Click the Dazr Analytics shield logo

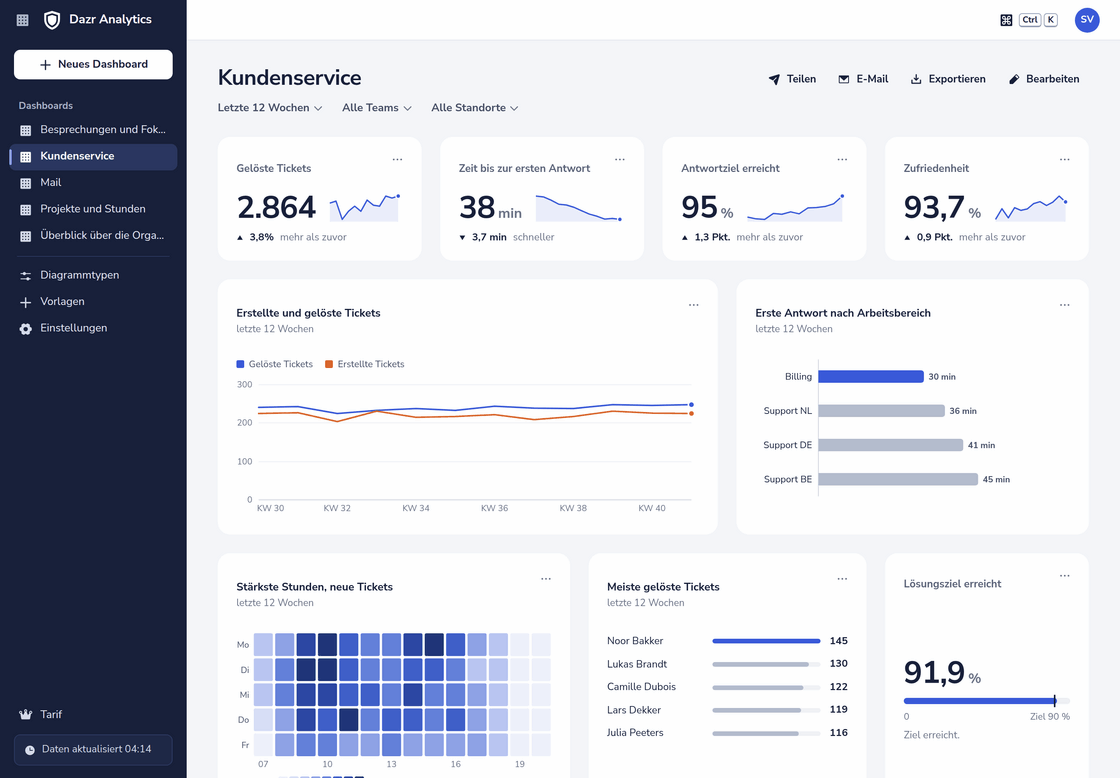point(52,20)
